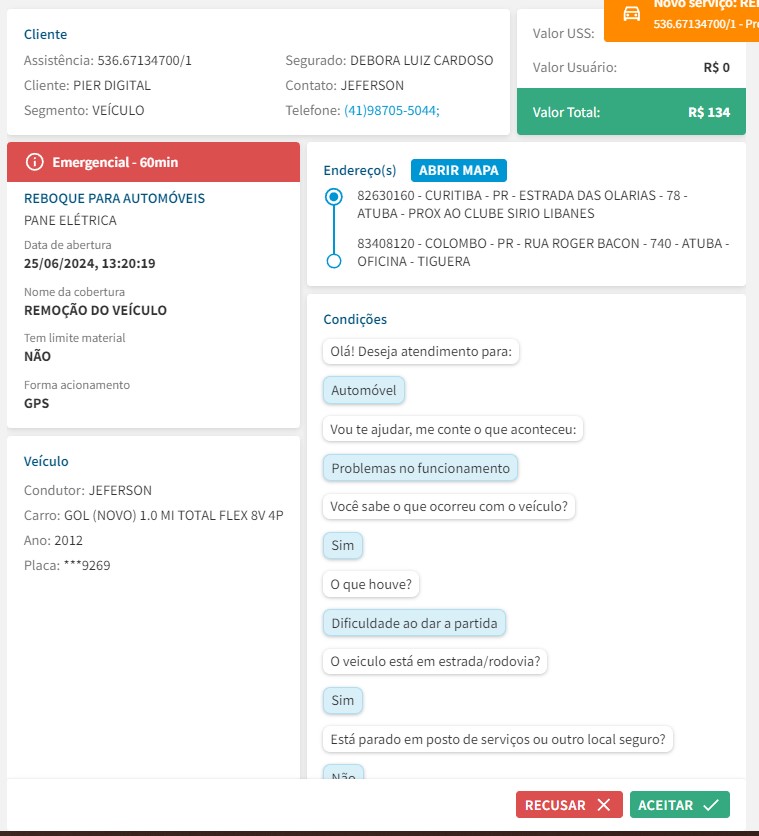Image resolution: width=759 pixels, height=836 pixels.
Task: Click the Dificuldade ao dar a partida bubble
Action: click(x=415, y=623)
